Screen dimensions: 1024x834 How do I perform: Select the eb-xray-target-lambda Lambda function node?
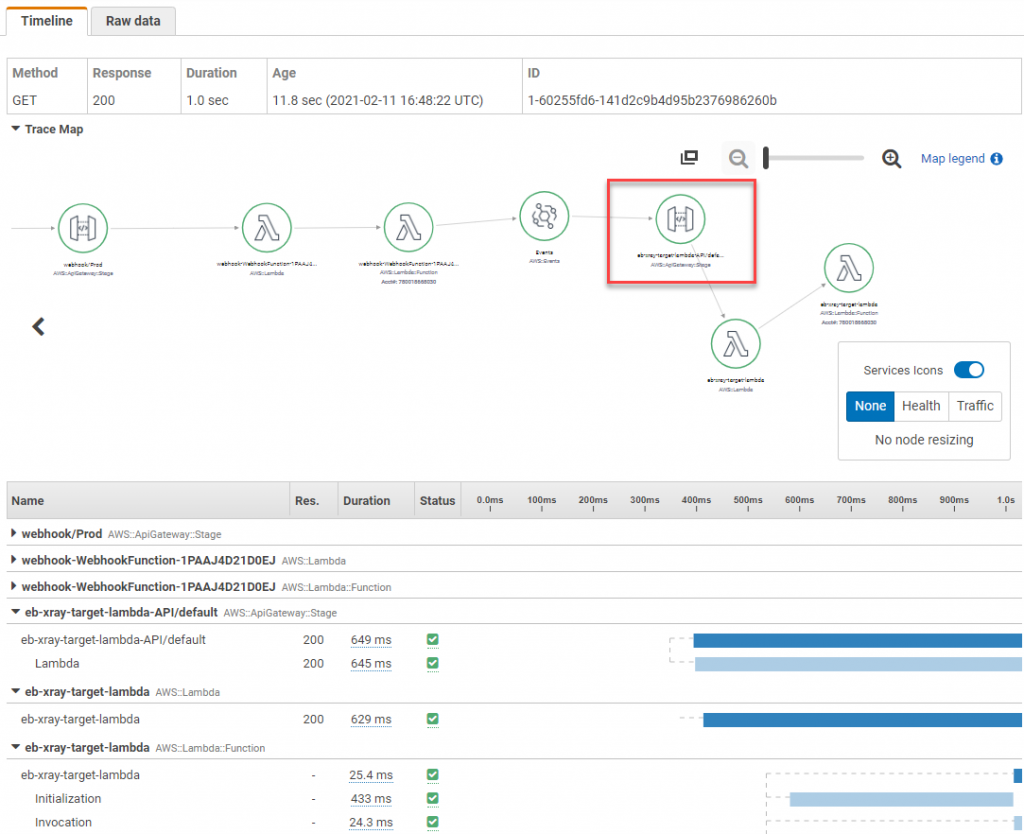[849, 267]
